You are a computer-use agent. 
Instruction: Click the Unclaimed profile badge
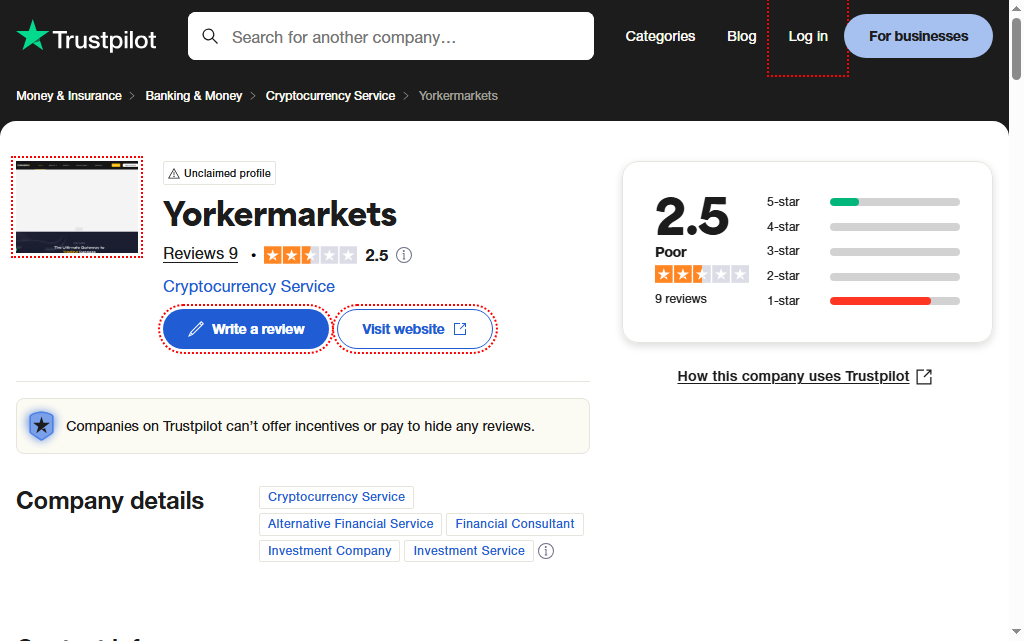(219, 174)
